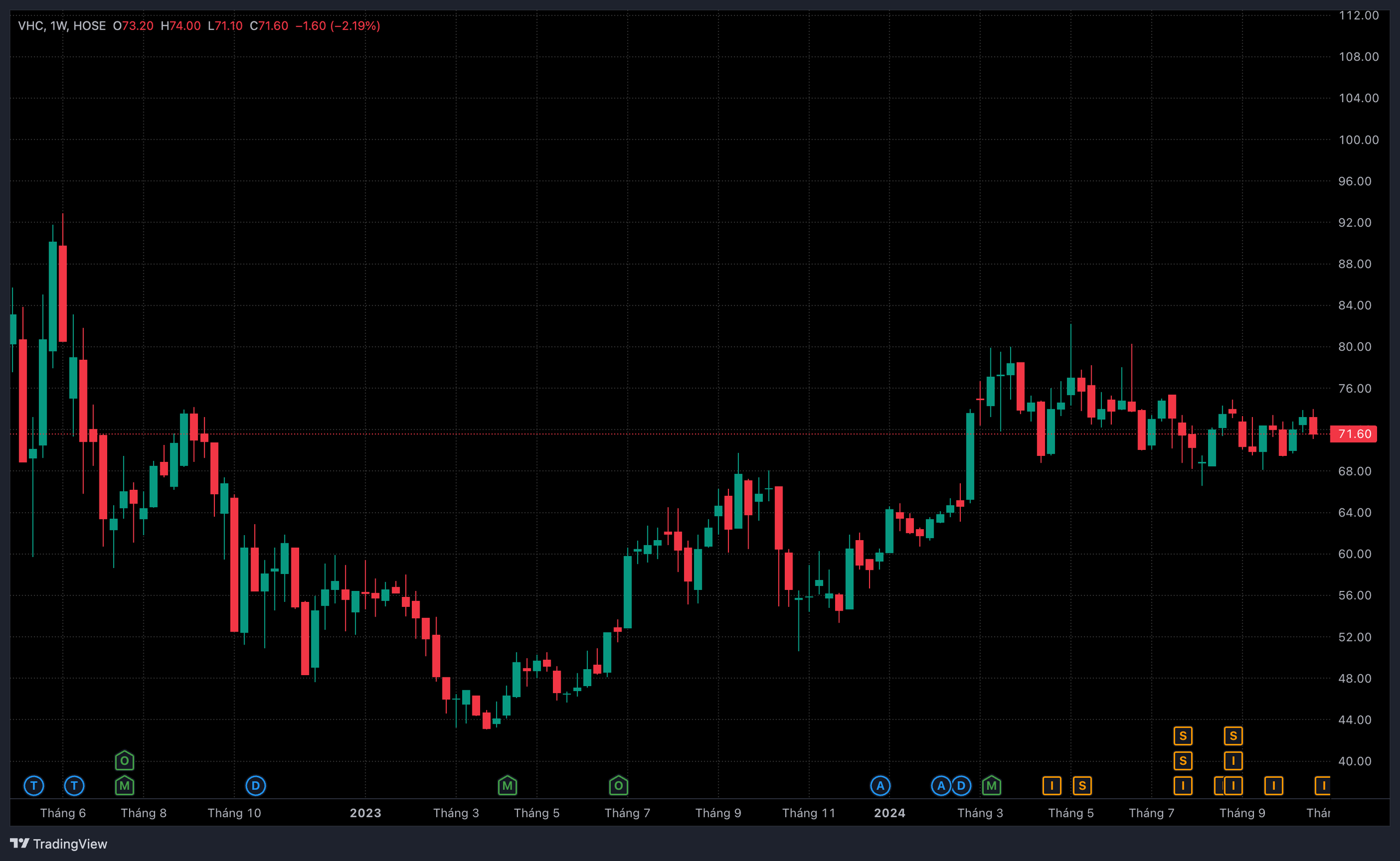1400x861 pixels.
Task: Click the 56.00 price axis label
Action: [1355, 595]
